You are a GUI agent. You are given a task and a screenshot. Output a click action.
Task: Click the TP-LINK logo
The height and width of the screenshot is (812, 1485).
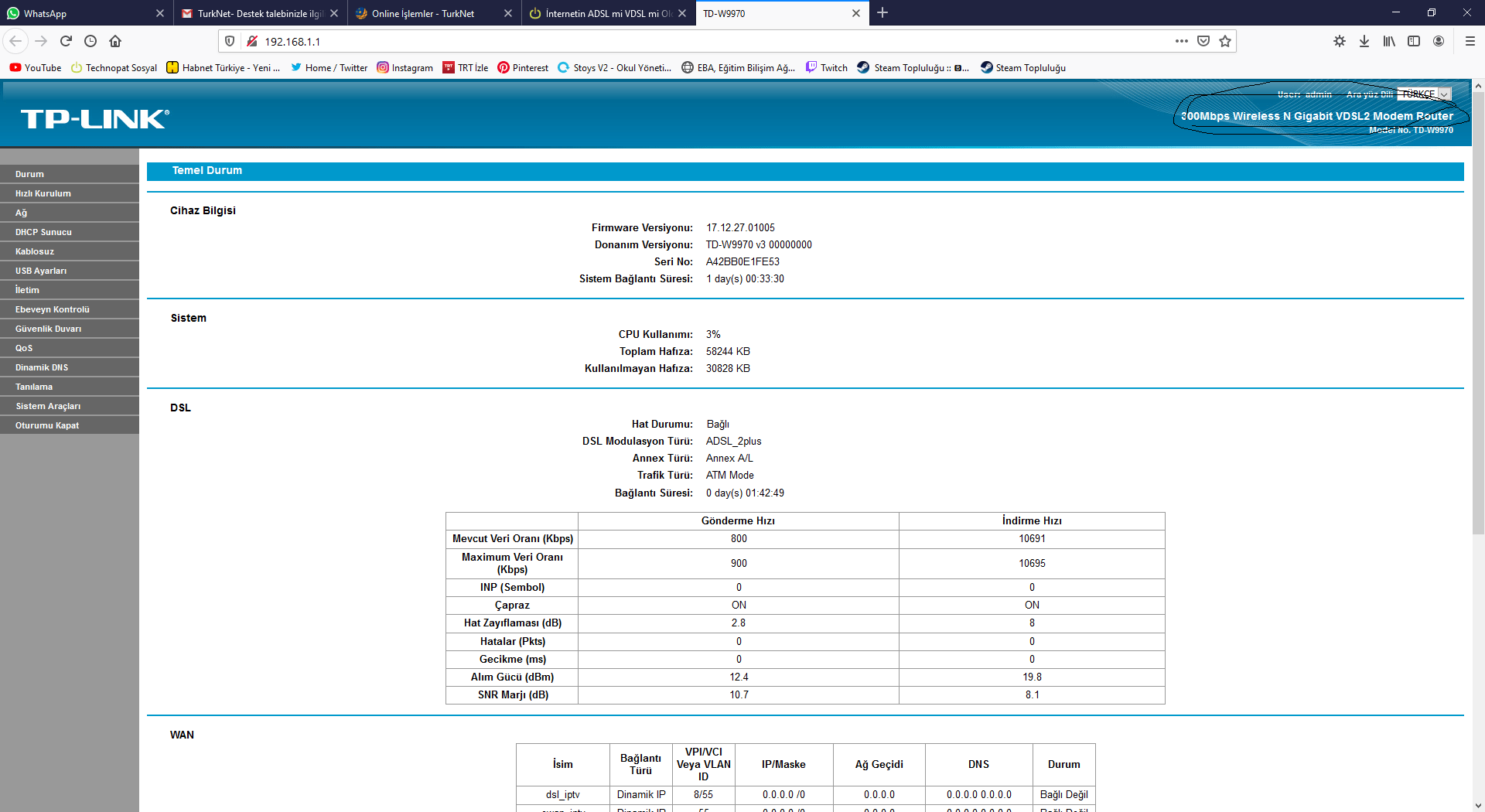point(94,118)
